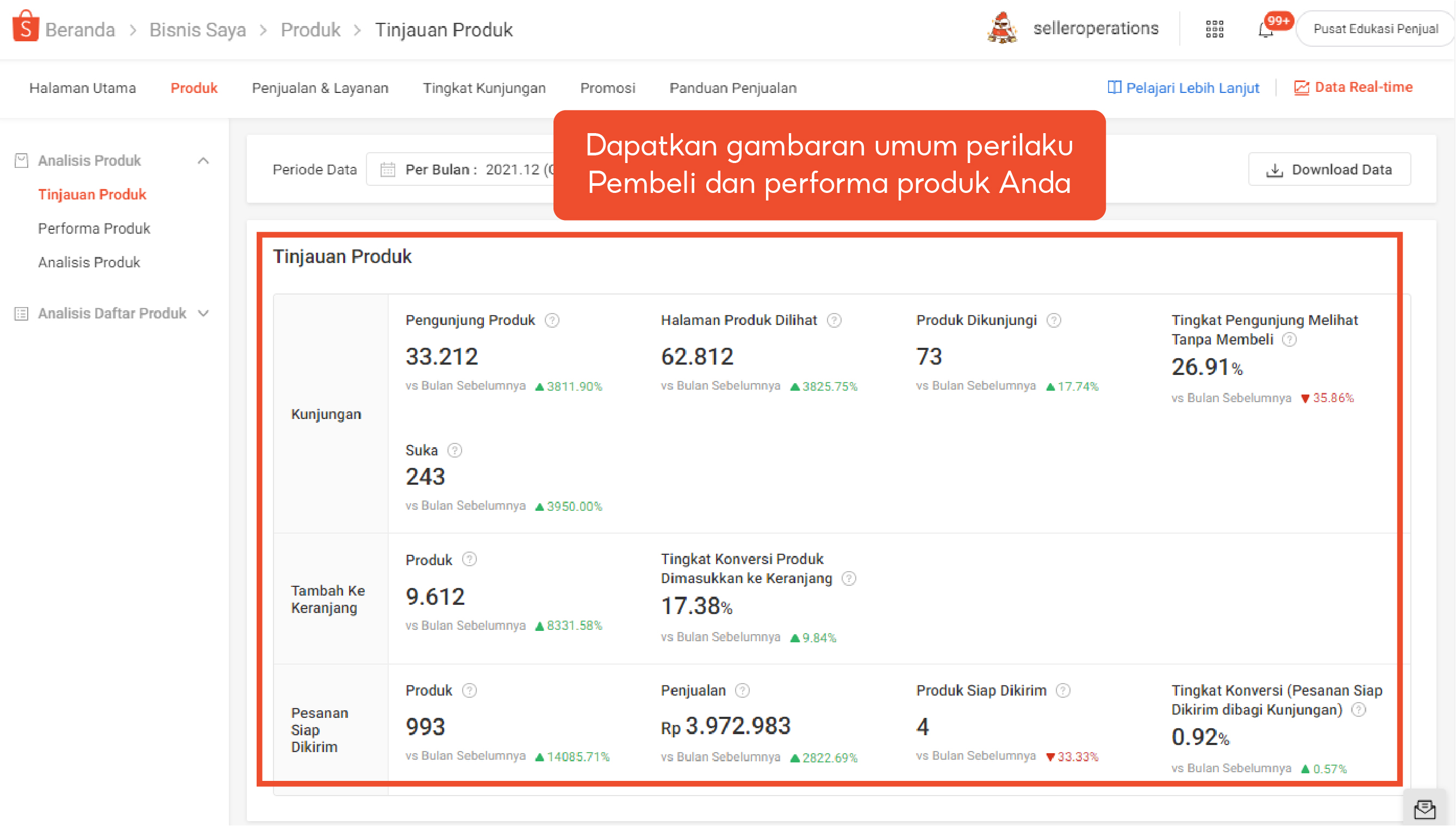Click help icon next to Suka

(455, 450)
